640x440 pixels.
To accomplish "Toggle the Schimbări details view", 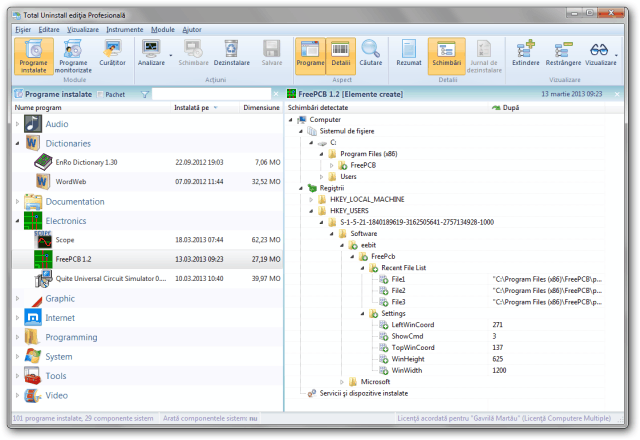I will click(447, 56).
